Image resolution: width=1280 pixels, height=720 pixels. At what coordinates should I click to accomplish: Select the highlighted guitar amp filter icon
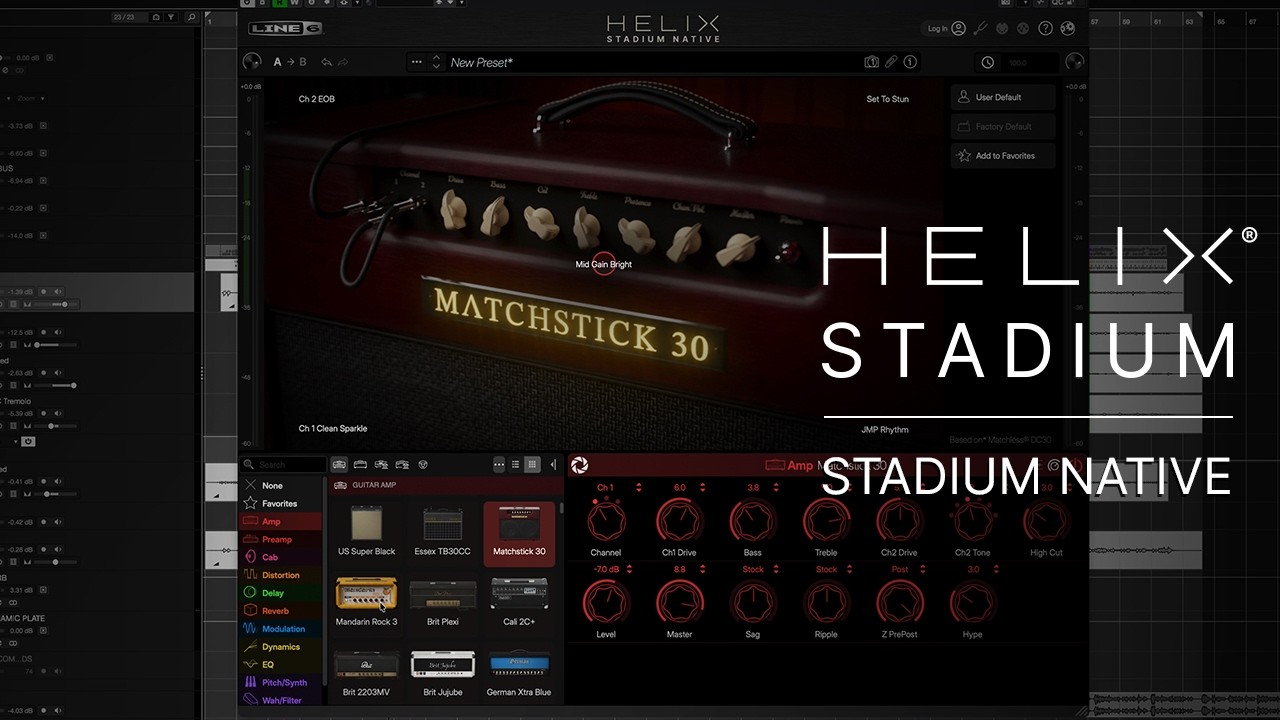(x=339, y=465)
